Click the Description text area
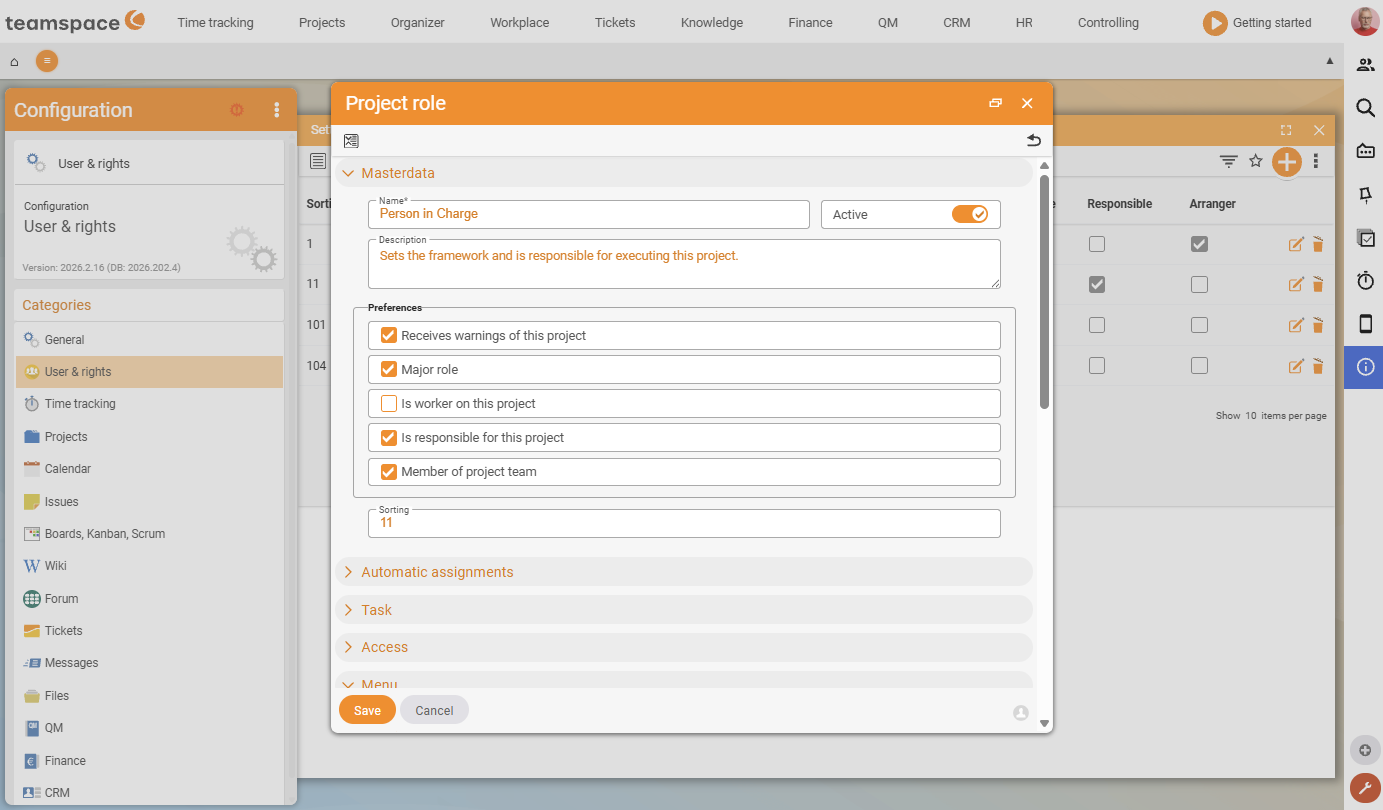1383x810 pixels. 685,264
